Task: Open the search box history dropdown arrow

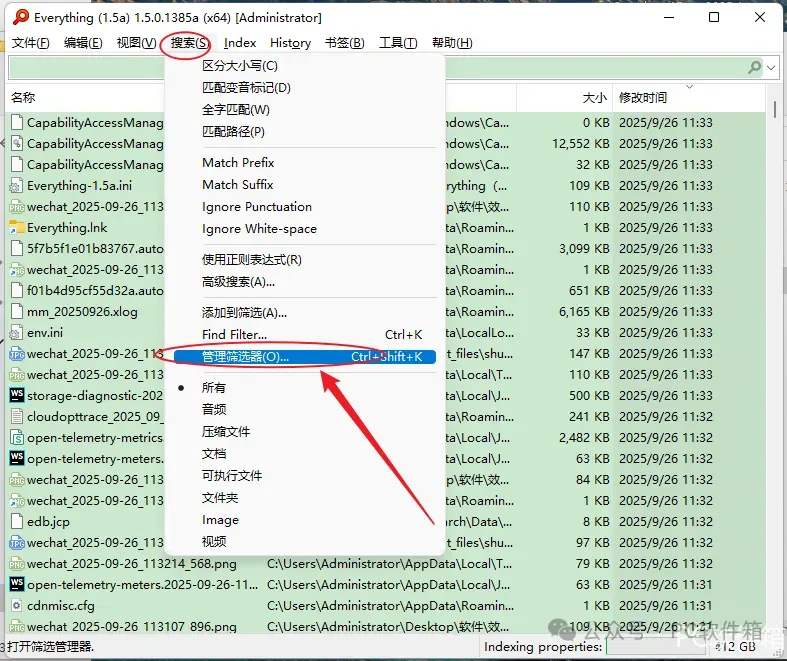Action: (x=771, y=67)
